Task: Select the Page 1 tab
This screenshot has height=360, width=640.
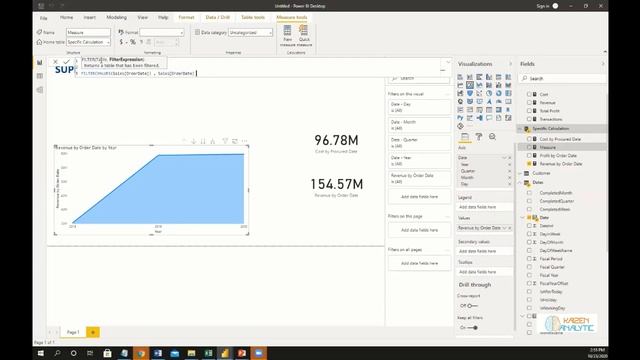Action: [73, 332]
